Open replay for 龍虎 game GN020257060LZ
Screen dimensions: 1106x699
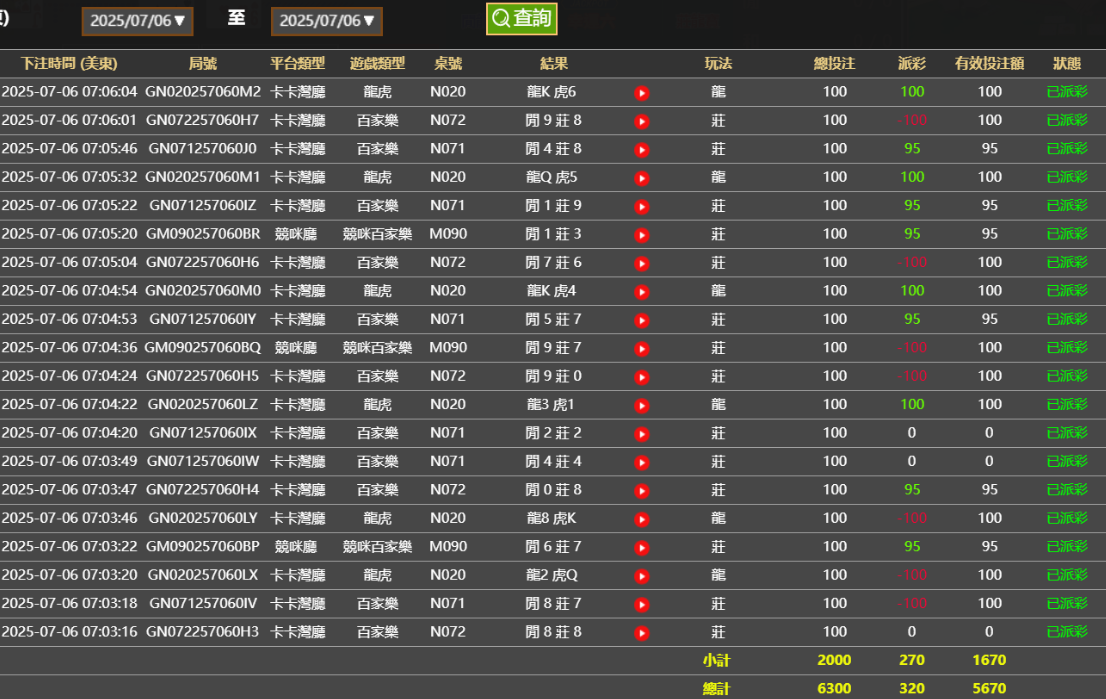tap(640, 405)
